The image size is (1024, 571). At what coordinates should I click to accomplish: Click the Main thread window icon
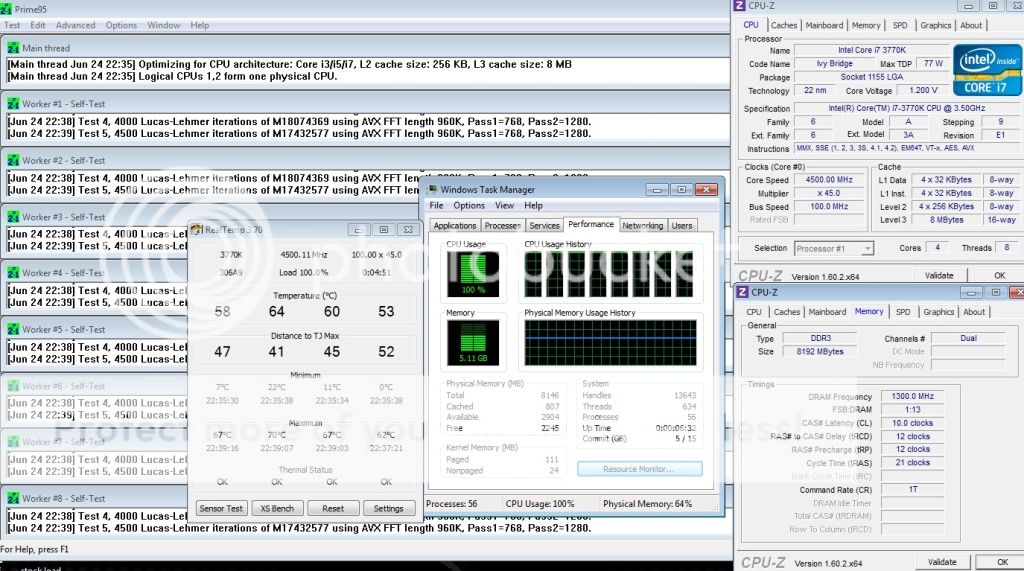[12, 47]
